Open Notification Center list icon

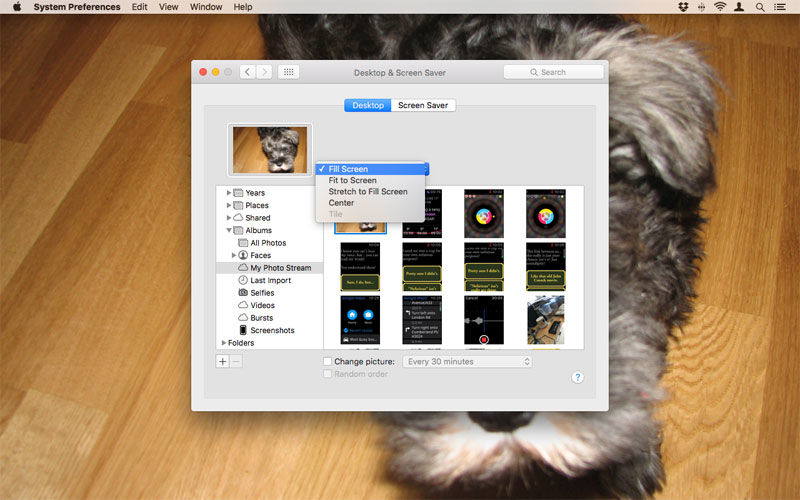779,7
